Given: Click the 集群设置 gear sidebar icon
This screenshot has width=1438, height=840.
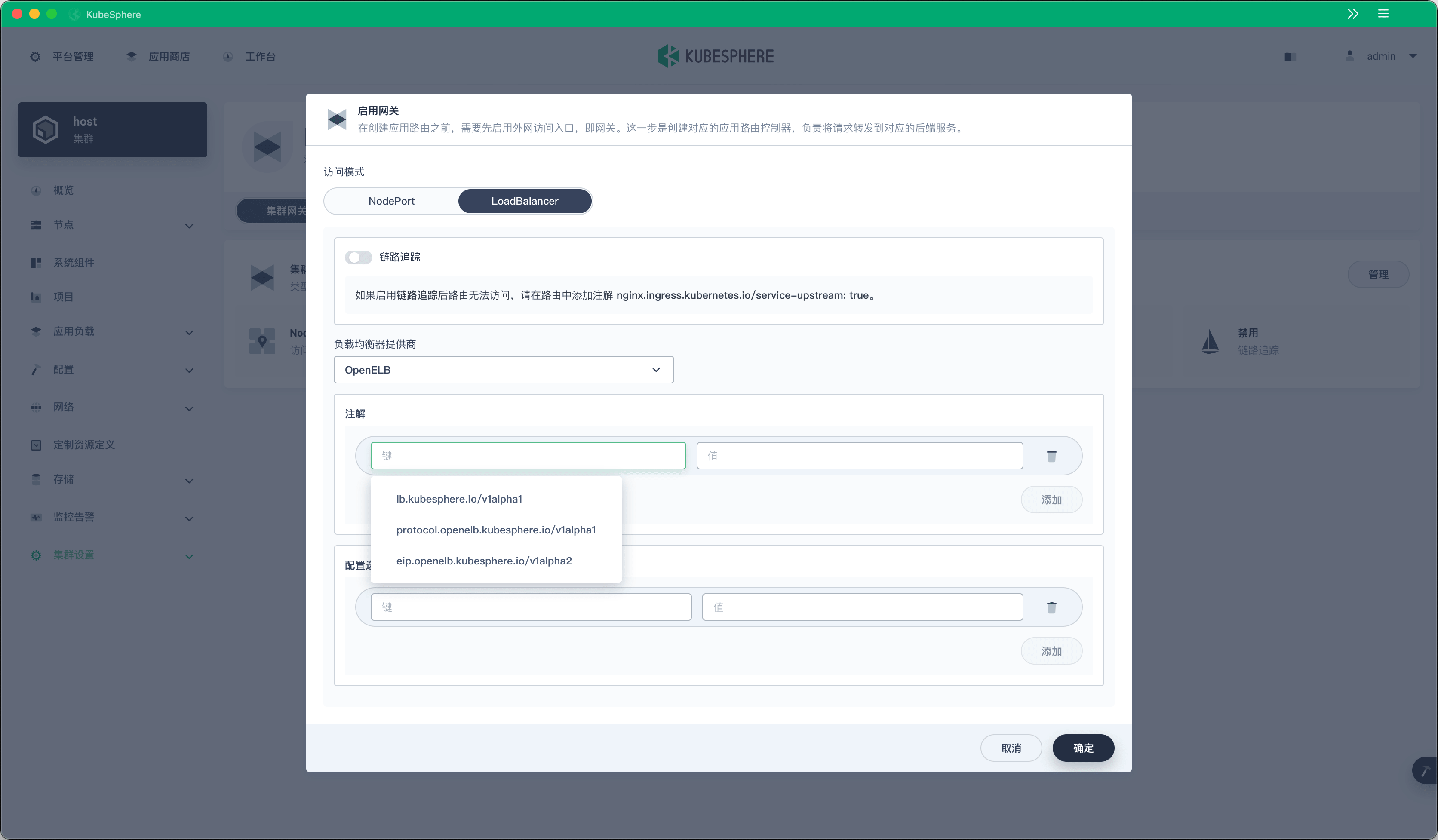Looking at the screenshot, I should point(36,555).
